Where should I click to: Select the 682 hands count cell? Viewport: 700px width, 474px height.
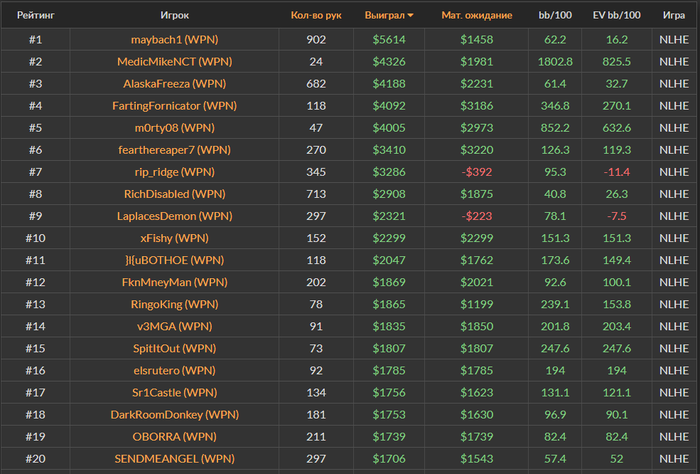pyautogui.click(x=316, y=84)
